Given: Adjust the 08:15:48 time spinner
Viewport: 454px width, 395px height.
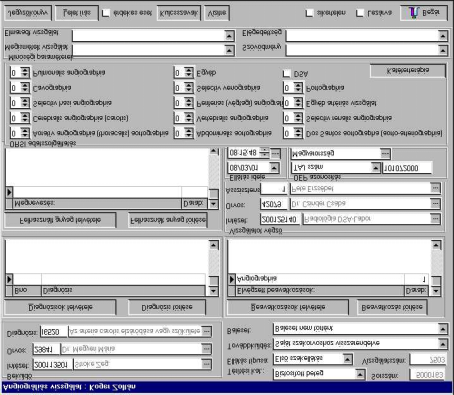Looking at the screenshot, I should [264, 153].
